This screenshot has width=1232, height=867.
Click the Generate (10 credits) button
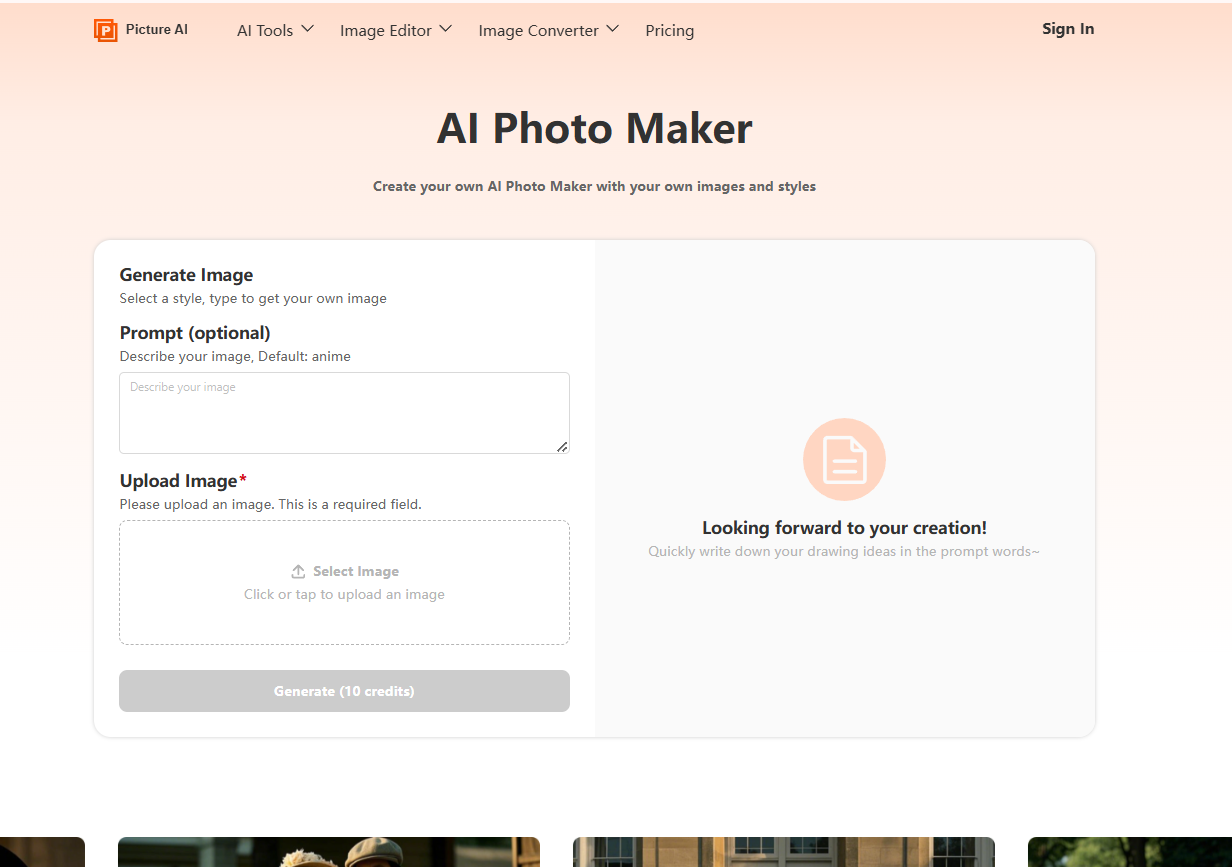click(x=344, y=691)
